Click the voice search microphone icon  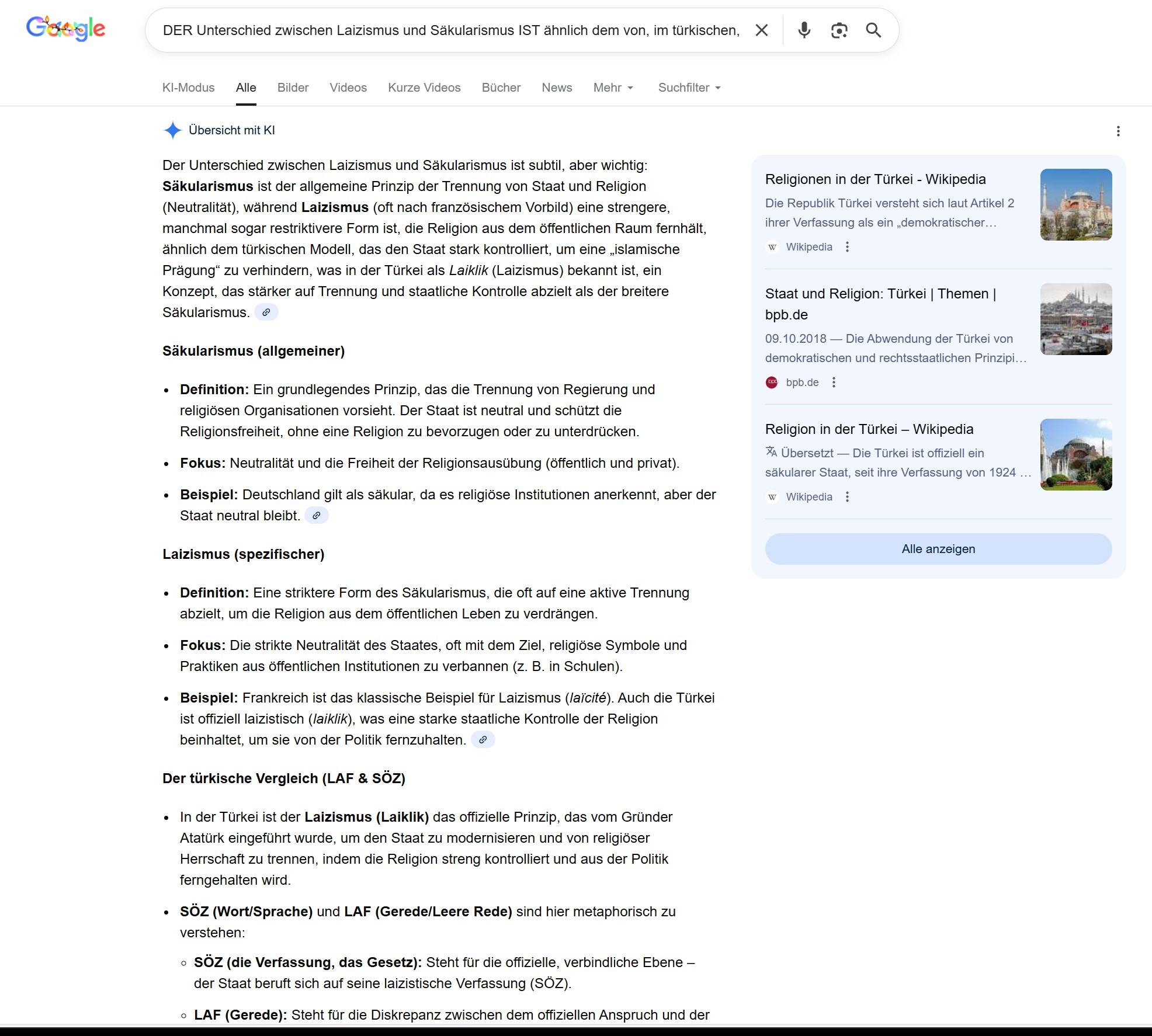804,30
